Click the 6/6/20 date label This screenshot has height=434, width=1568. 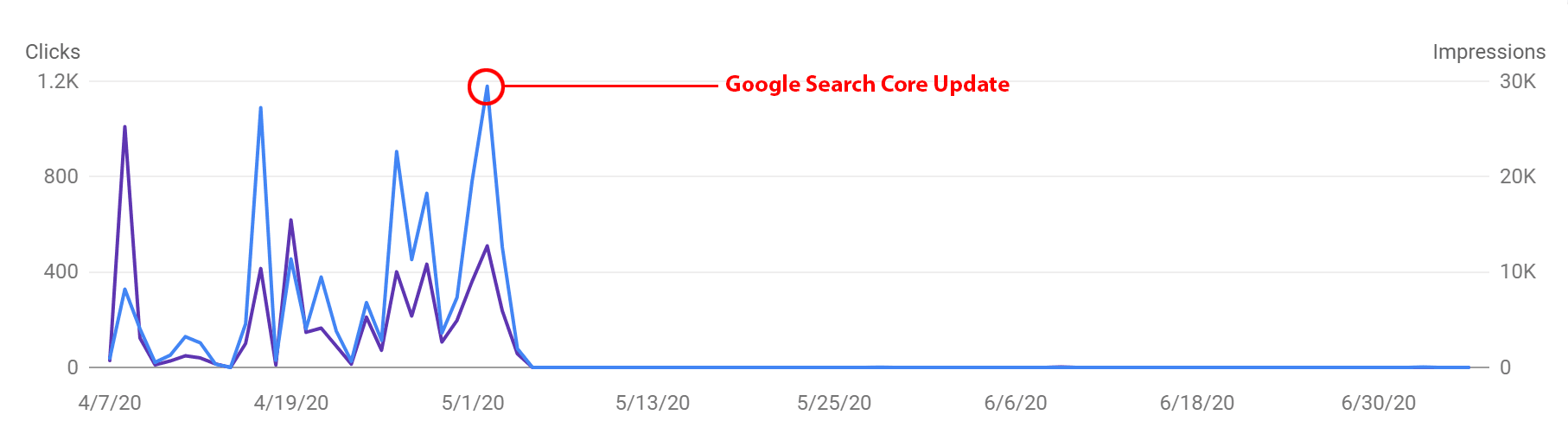point(1016,403)
